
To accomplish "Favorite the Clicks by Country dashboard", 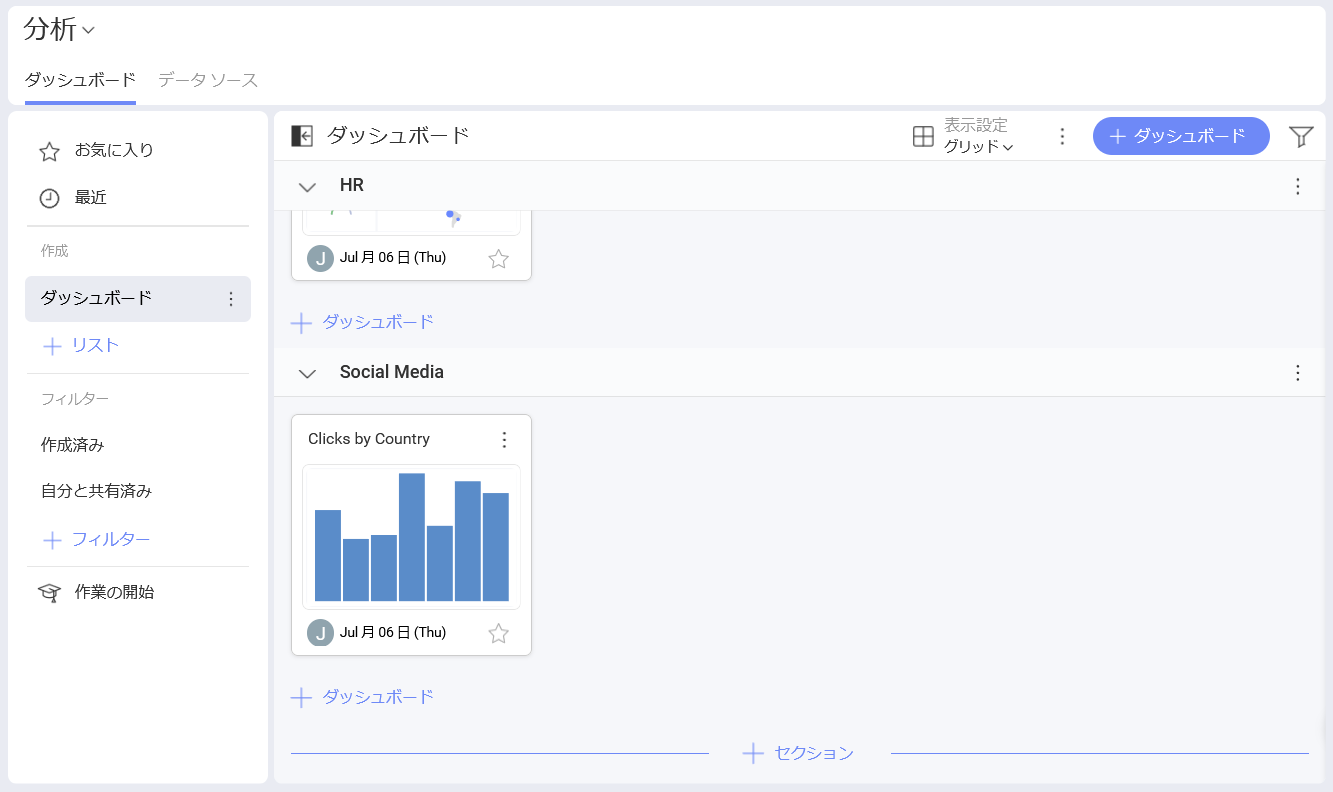I will (498, 633).
